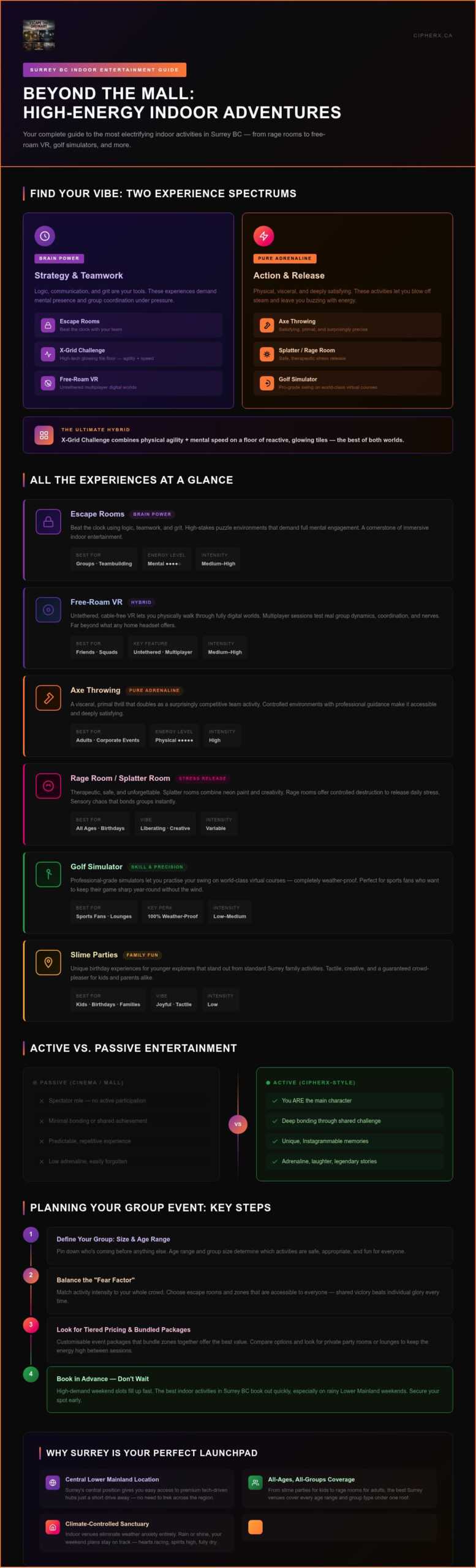Image resolution: width=476 pixels, height=1568 pixels.
Task: Click the Axe Throwing icon in the Action card
Action: tap(267, 325)
